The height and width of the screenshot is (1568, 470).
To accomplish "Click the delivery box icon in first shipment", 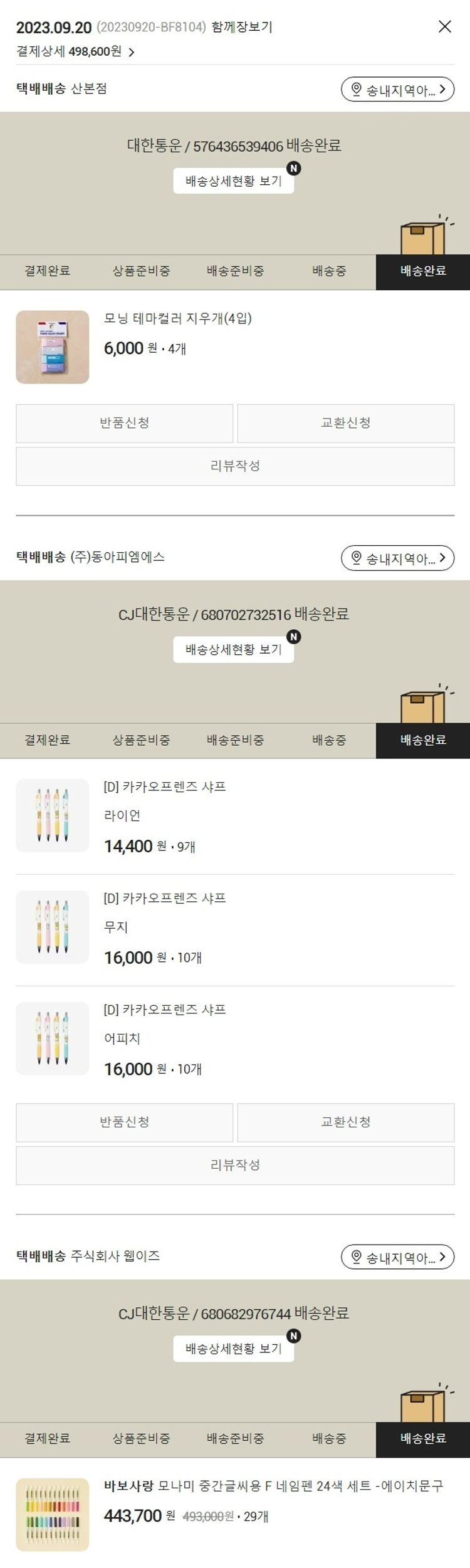I will point(424,236).
